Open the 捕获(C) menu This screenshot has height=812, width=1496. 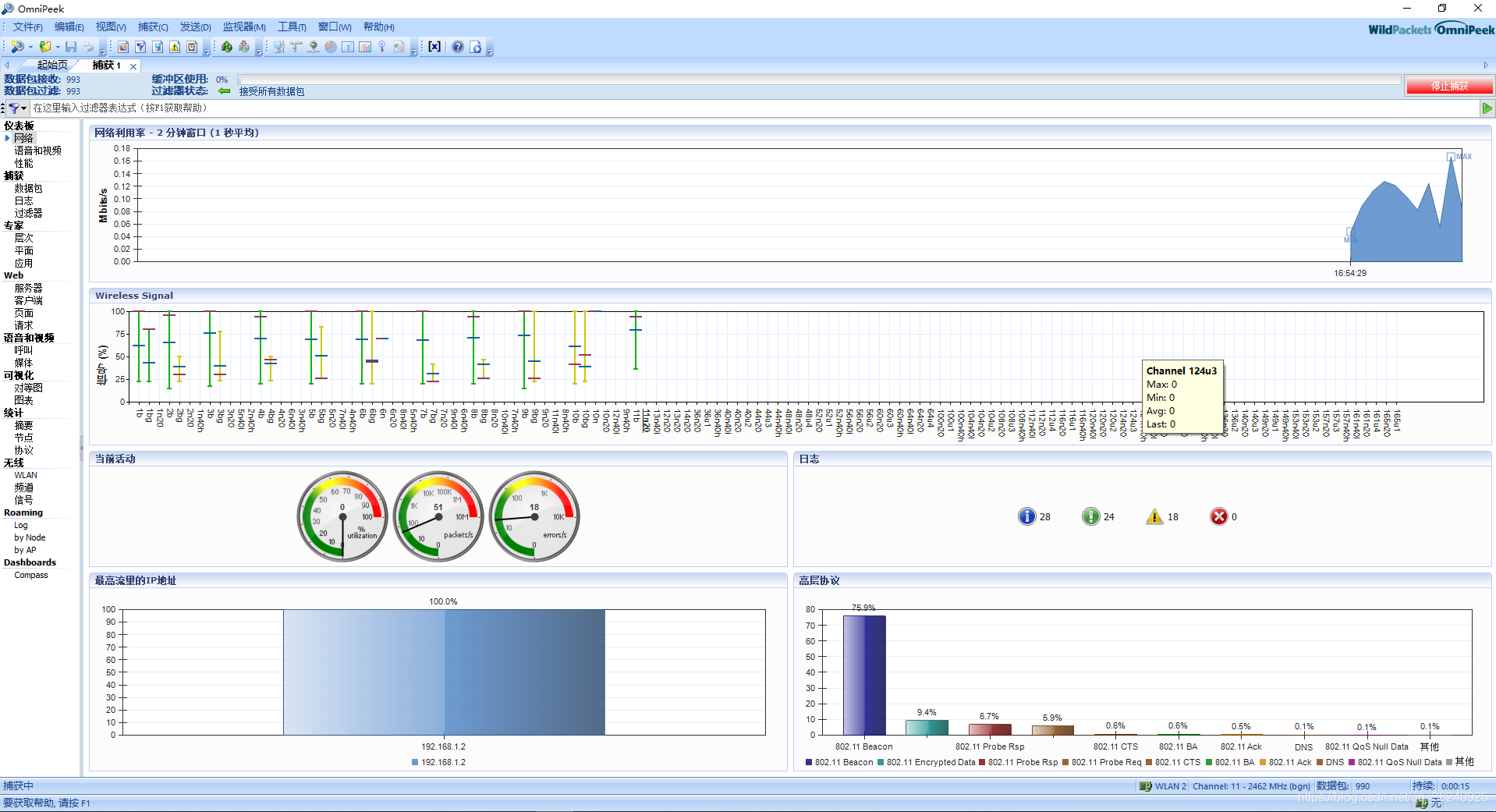153,27
